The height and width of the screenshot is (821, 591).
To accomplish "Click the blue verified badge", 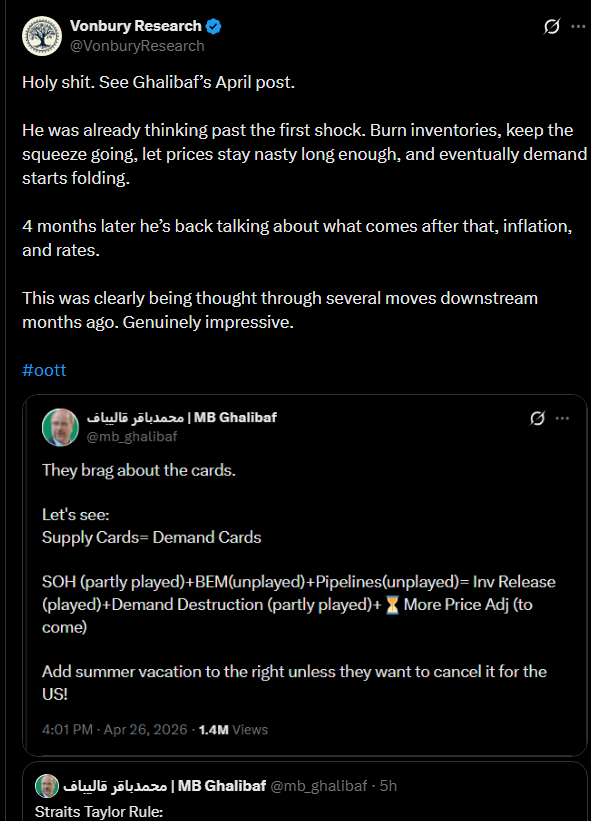I will tap(214, 26).
